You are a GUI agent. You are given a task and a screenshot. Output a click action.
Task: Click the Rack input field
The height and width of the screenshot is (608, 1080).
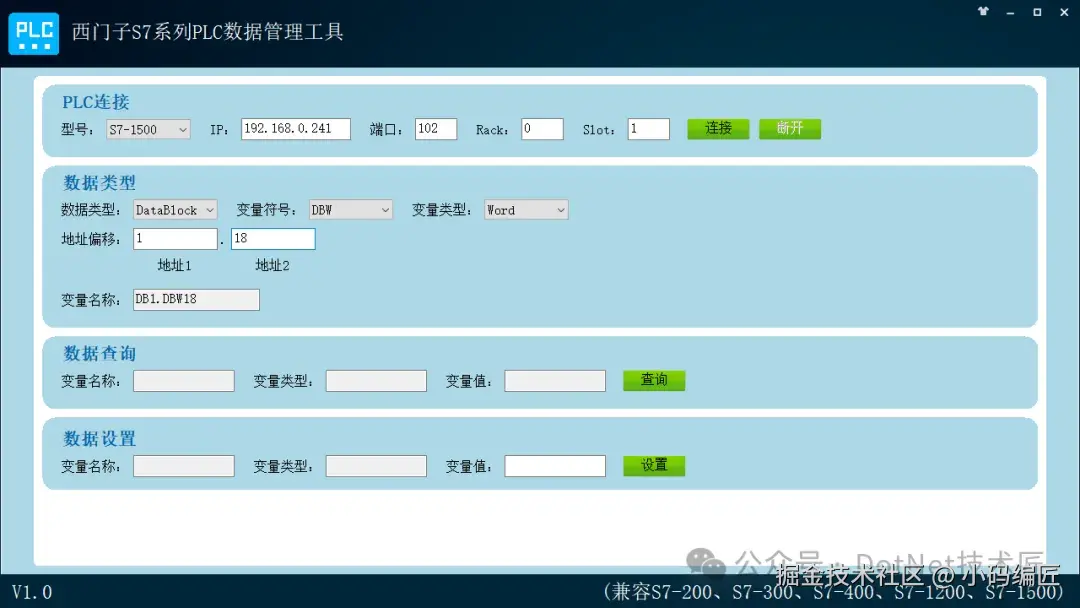coord(542,129)
